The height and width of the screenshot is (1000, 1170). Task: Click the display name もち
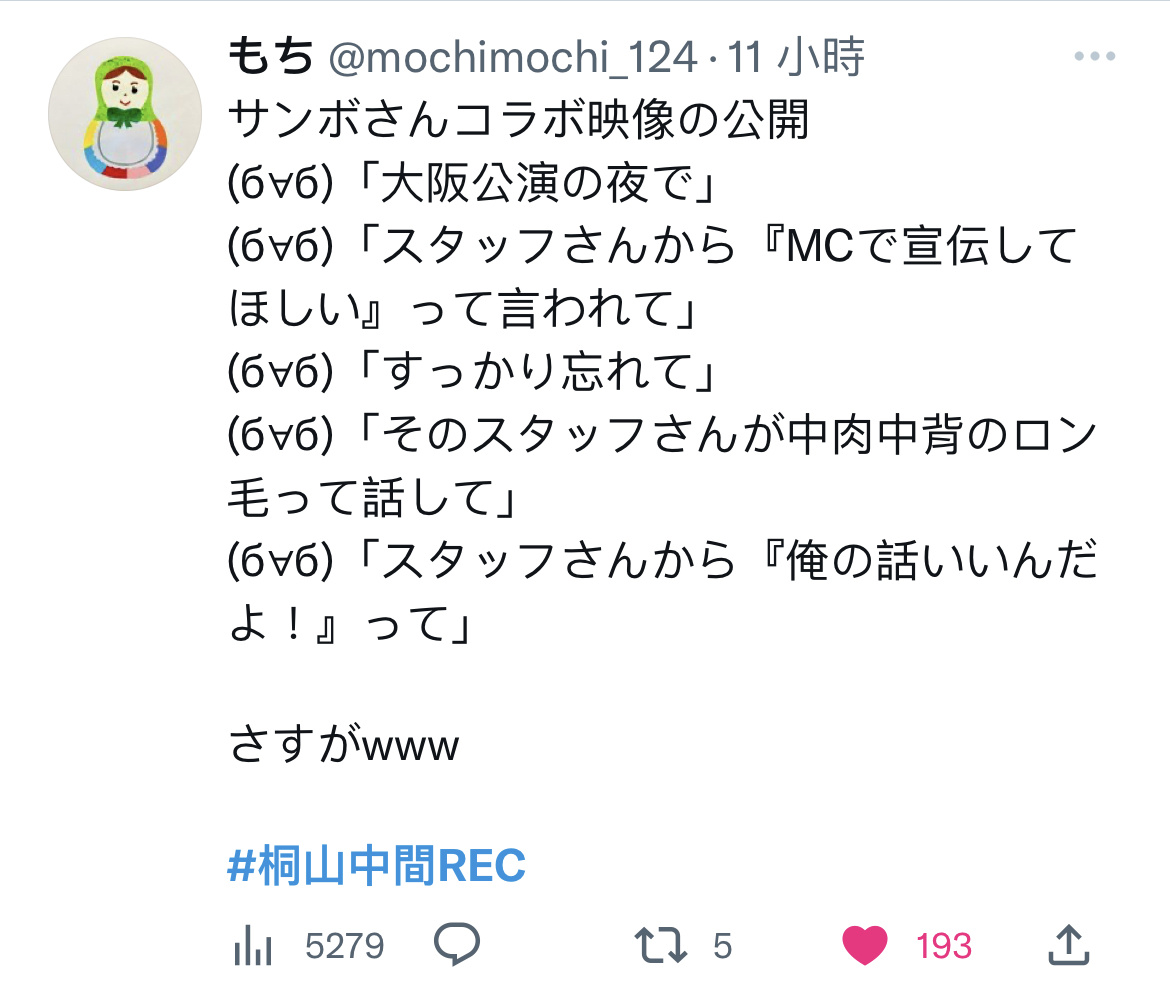(271, 57)
